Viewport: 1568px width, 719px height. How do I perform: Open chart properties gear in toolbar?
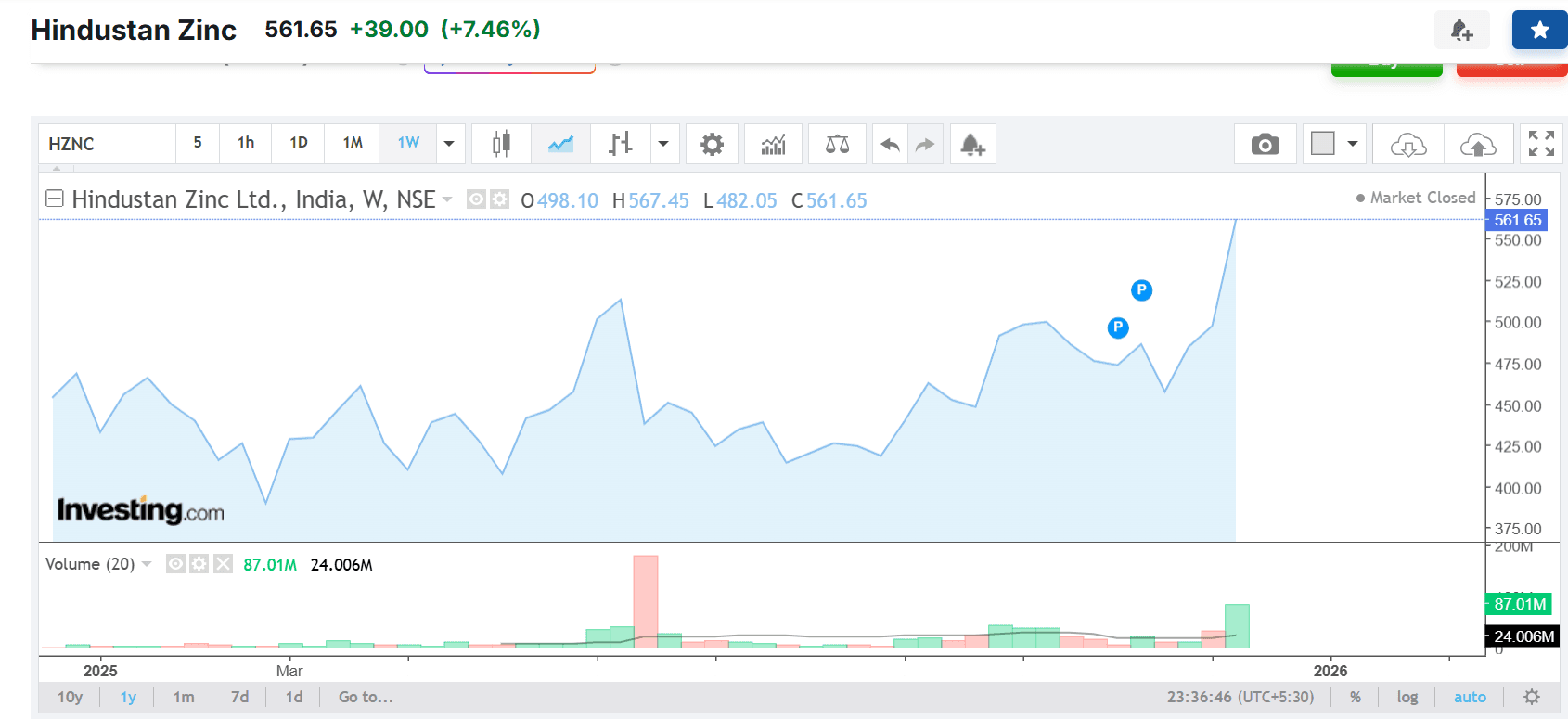pyautogui.click(x=712, y=144)
